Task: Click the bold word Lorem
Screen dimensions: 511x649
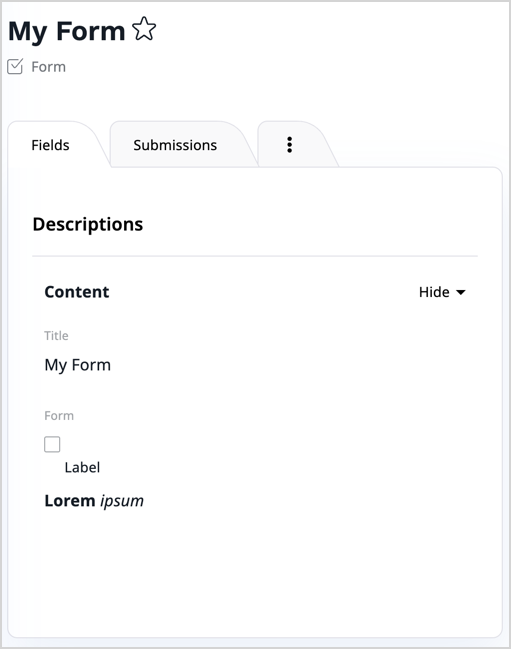Action: [70, 501]
